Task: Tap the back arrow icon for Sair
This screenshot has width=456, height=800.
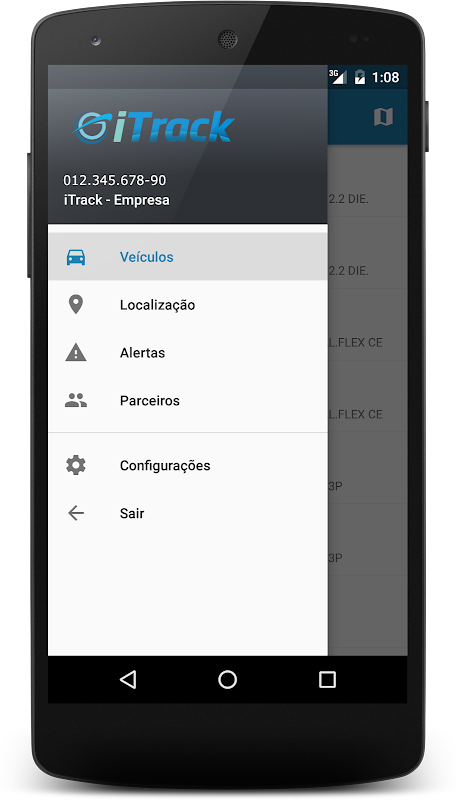Action: pos(75,513)
